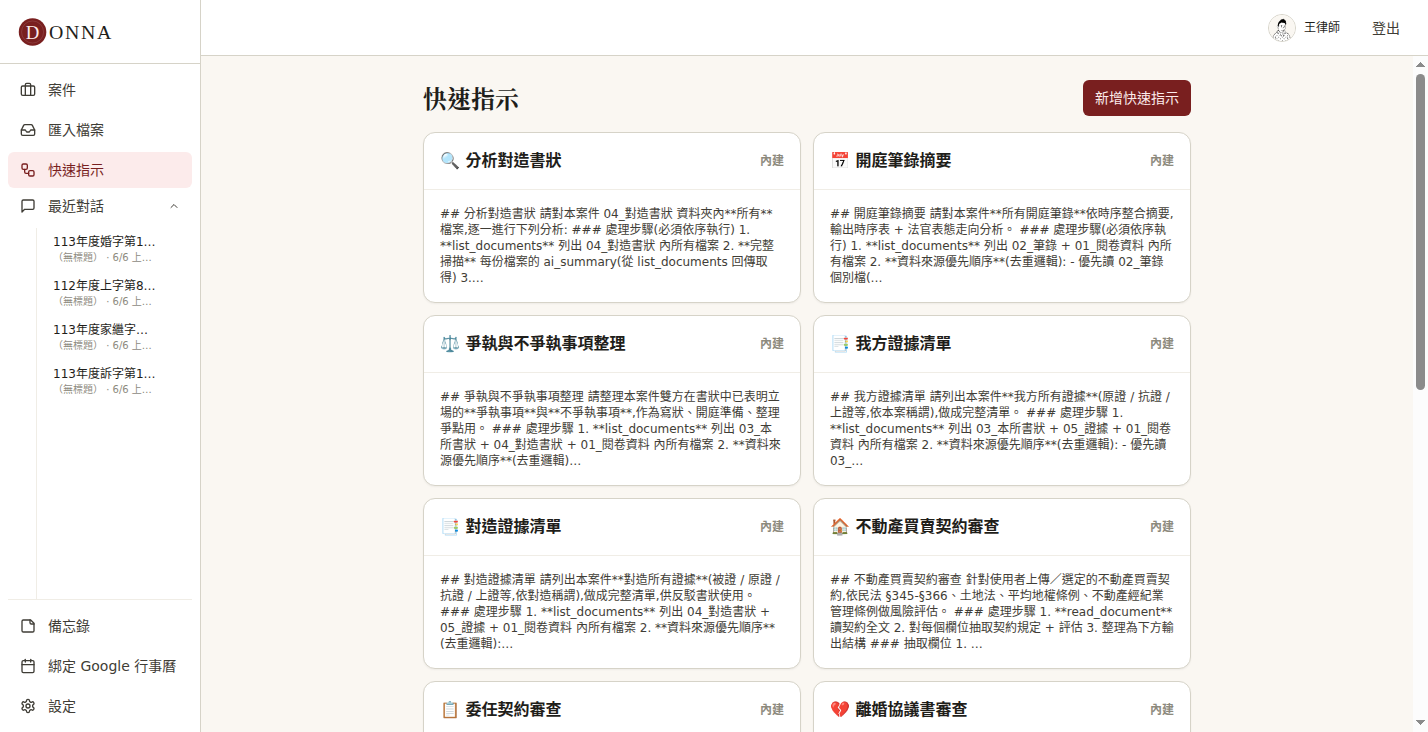Click the calendar icon beside 綁定 Google 行事曆

(28, 666)
